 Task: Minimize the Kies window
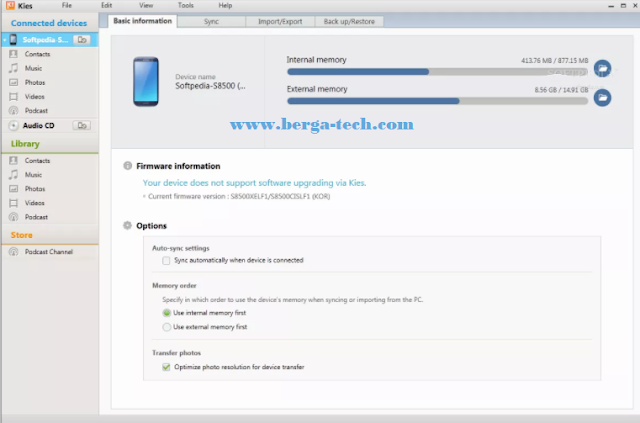click(x=611, y=6)
